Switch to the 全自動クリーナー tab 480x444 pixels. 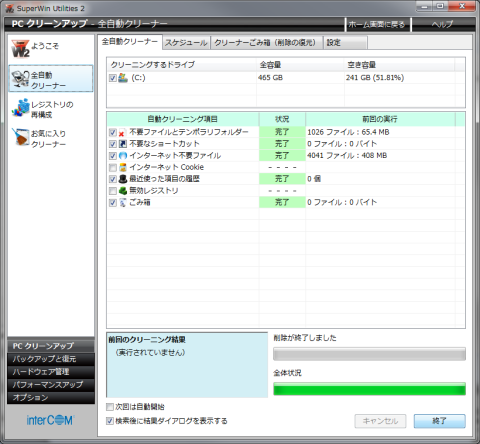(x=130, y=42)
